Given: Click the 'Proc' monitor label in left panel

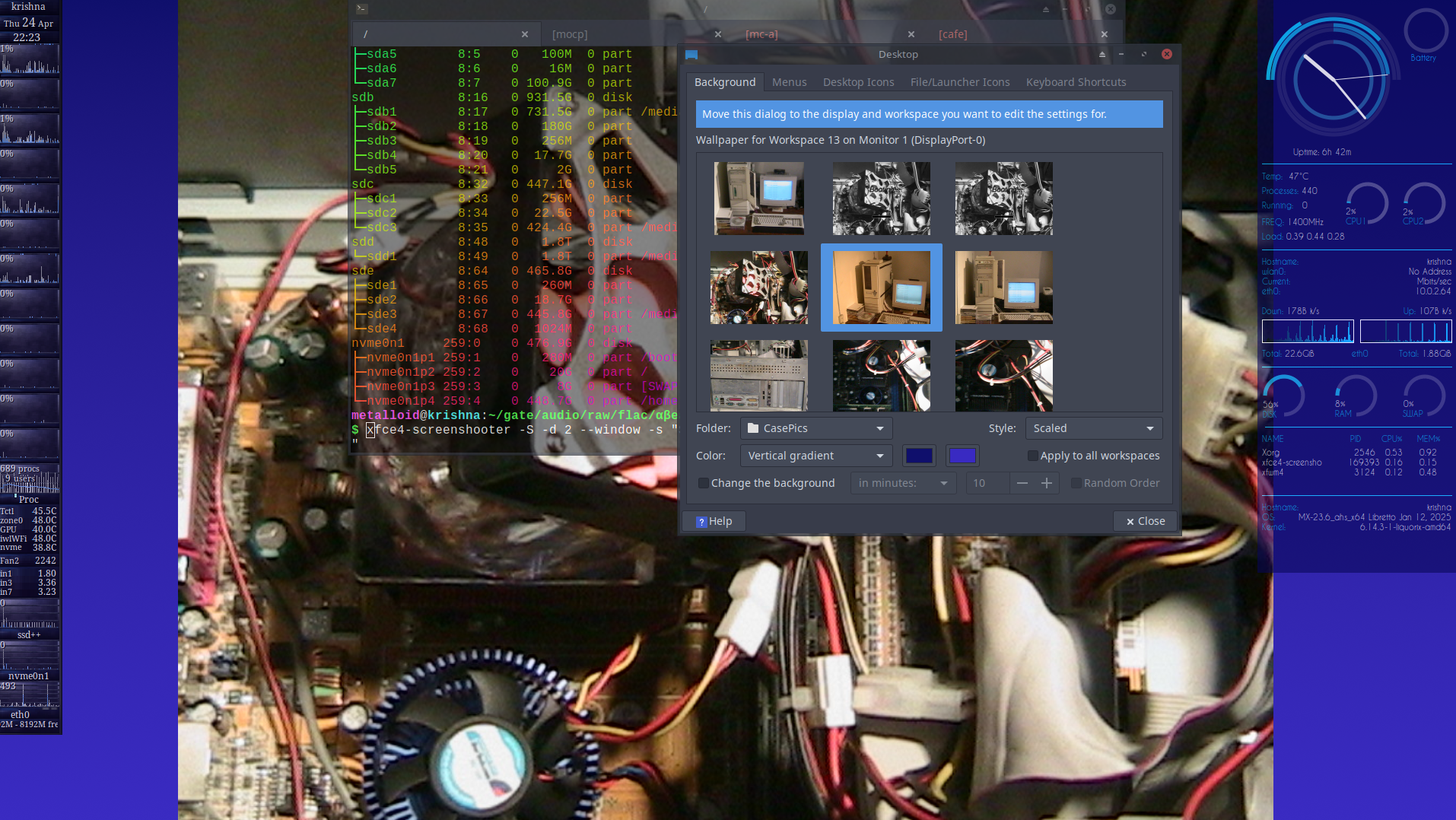Looking at the screenshot, I should click(29, 500).
